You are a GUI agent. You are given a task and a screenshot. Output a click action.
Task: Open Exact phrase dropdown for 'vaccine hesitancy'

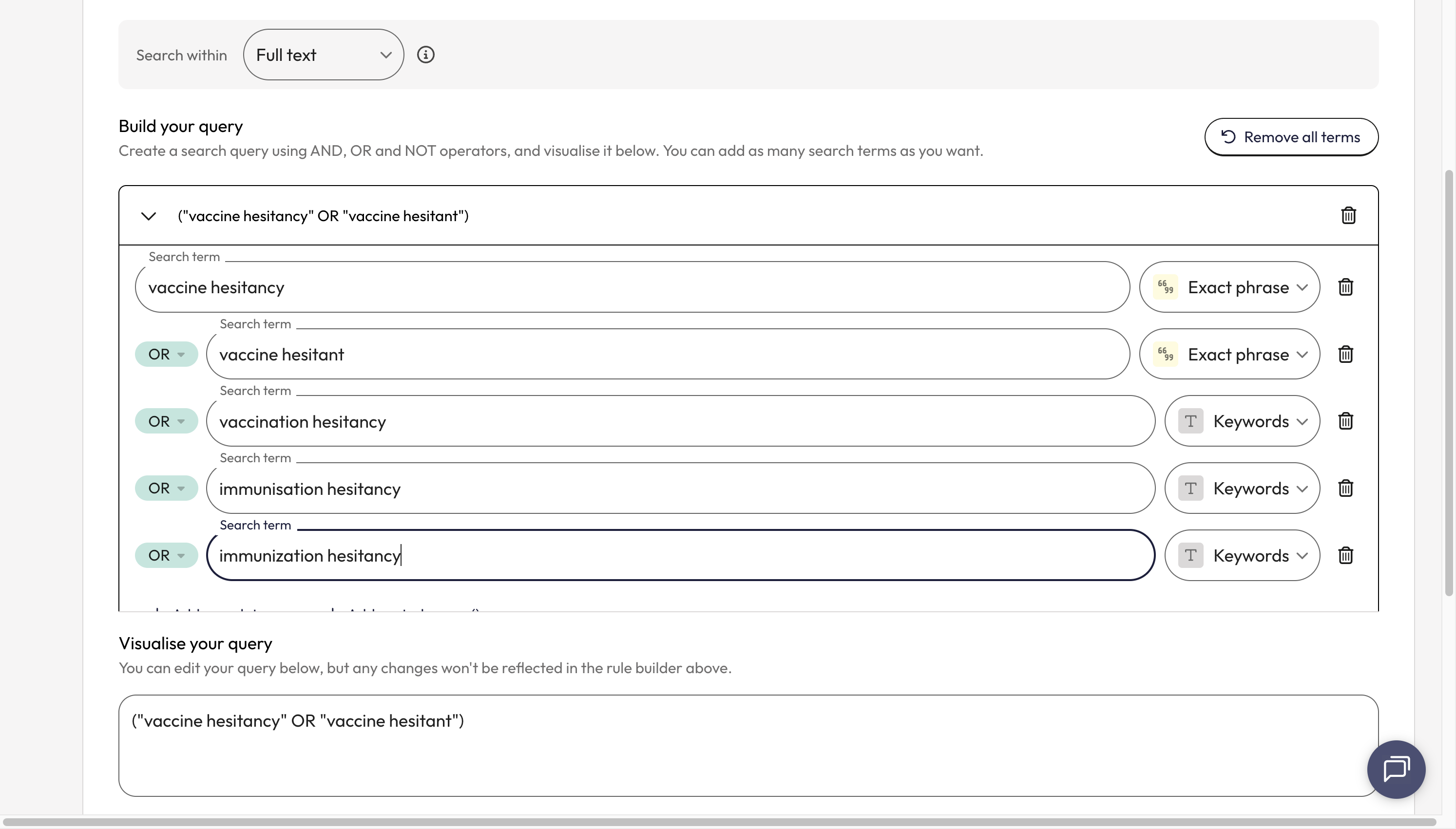(1229, 287)
